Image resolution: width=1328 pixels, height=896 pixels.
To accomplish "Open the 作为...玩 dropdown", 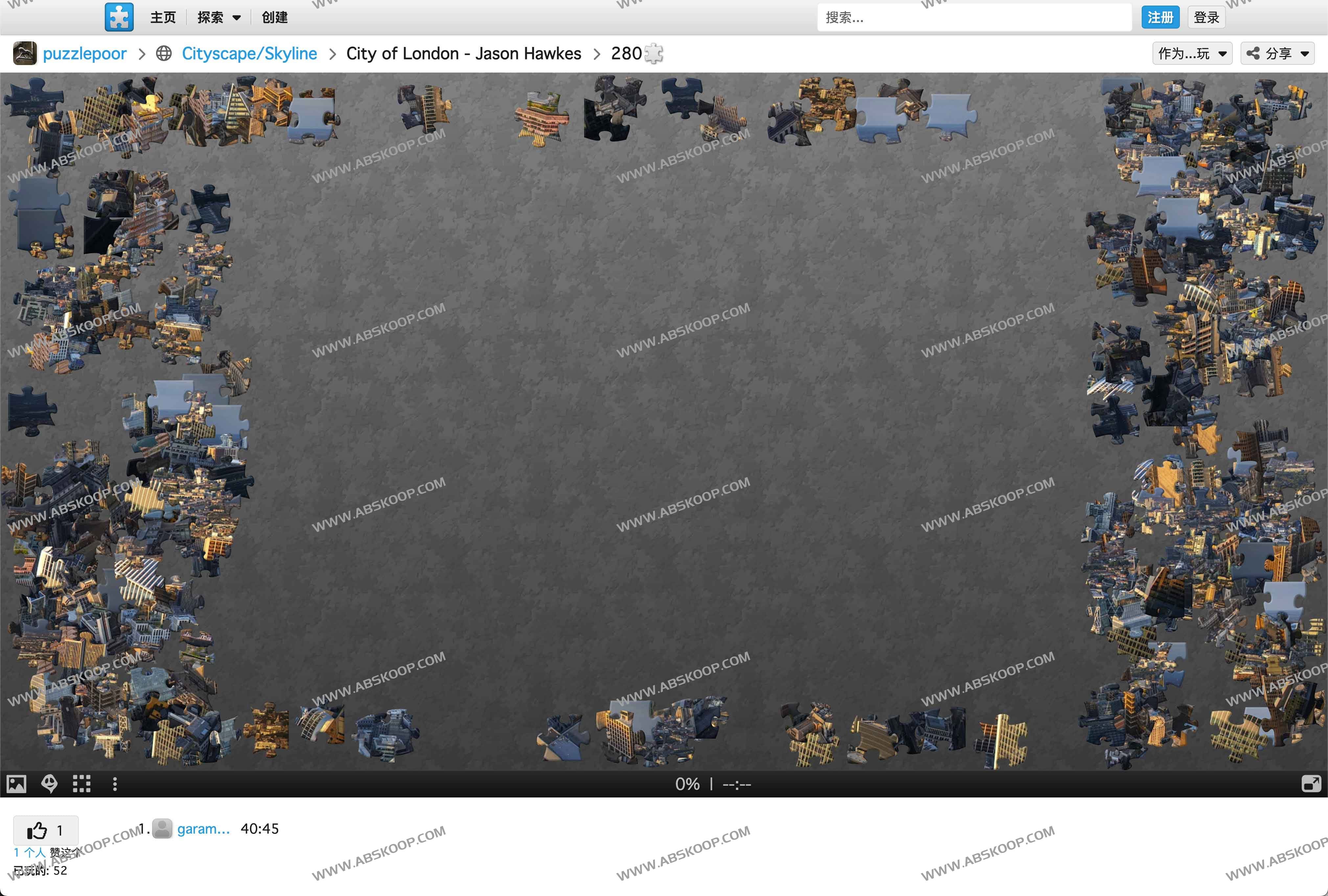I will (1192, 53).
